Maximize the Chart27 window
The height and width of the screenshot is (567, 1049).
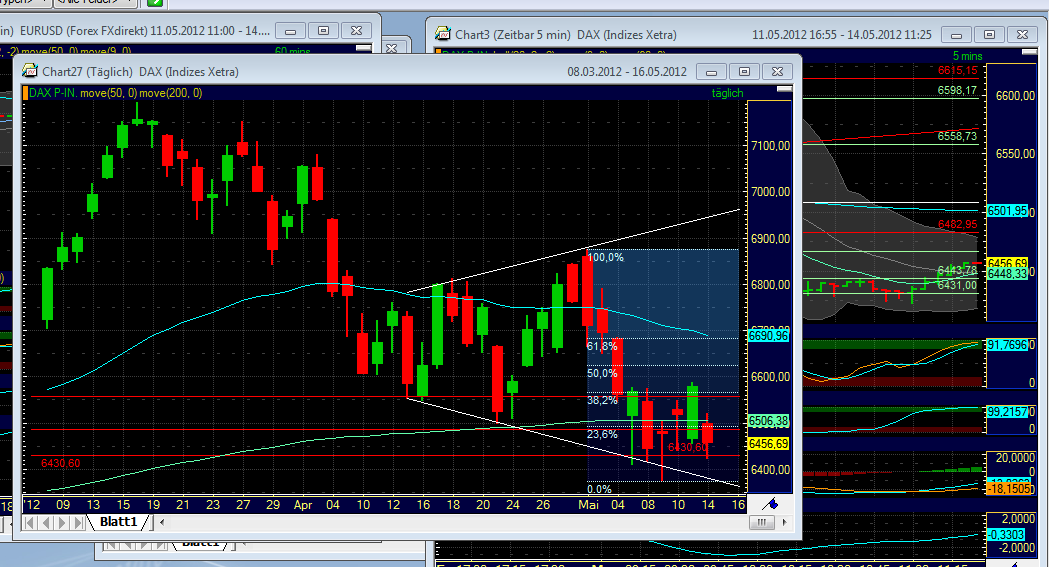coord(744,72)
